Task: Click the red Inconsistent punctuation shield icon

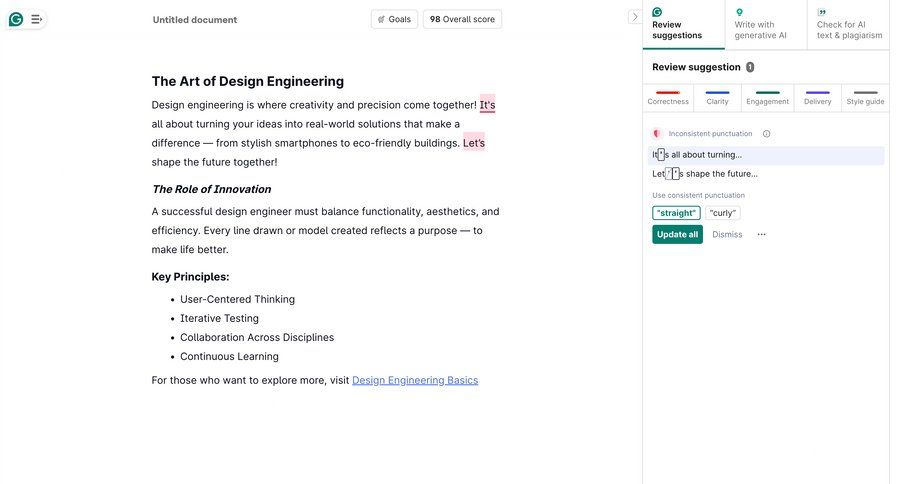Action: pyautogui.click(x=657, y=134)
